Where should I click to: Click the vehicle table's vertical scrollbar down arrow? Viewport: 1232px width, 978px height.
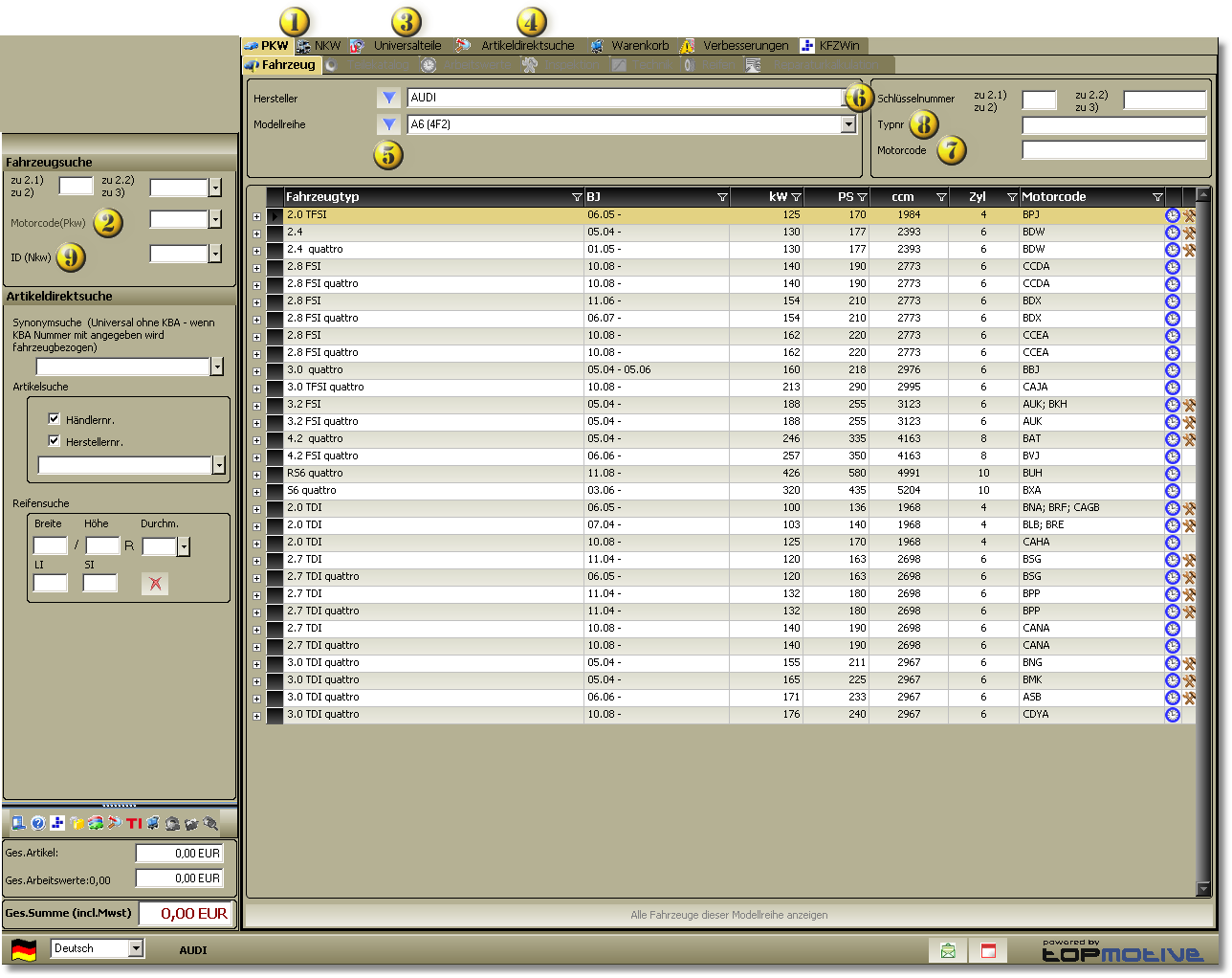pyautogui.click(x=1204, y=889)
